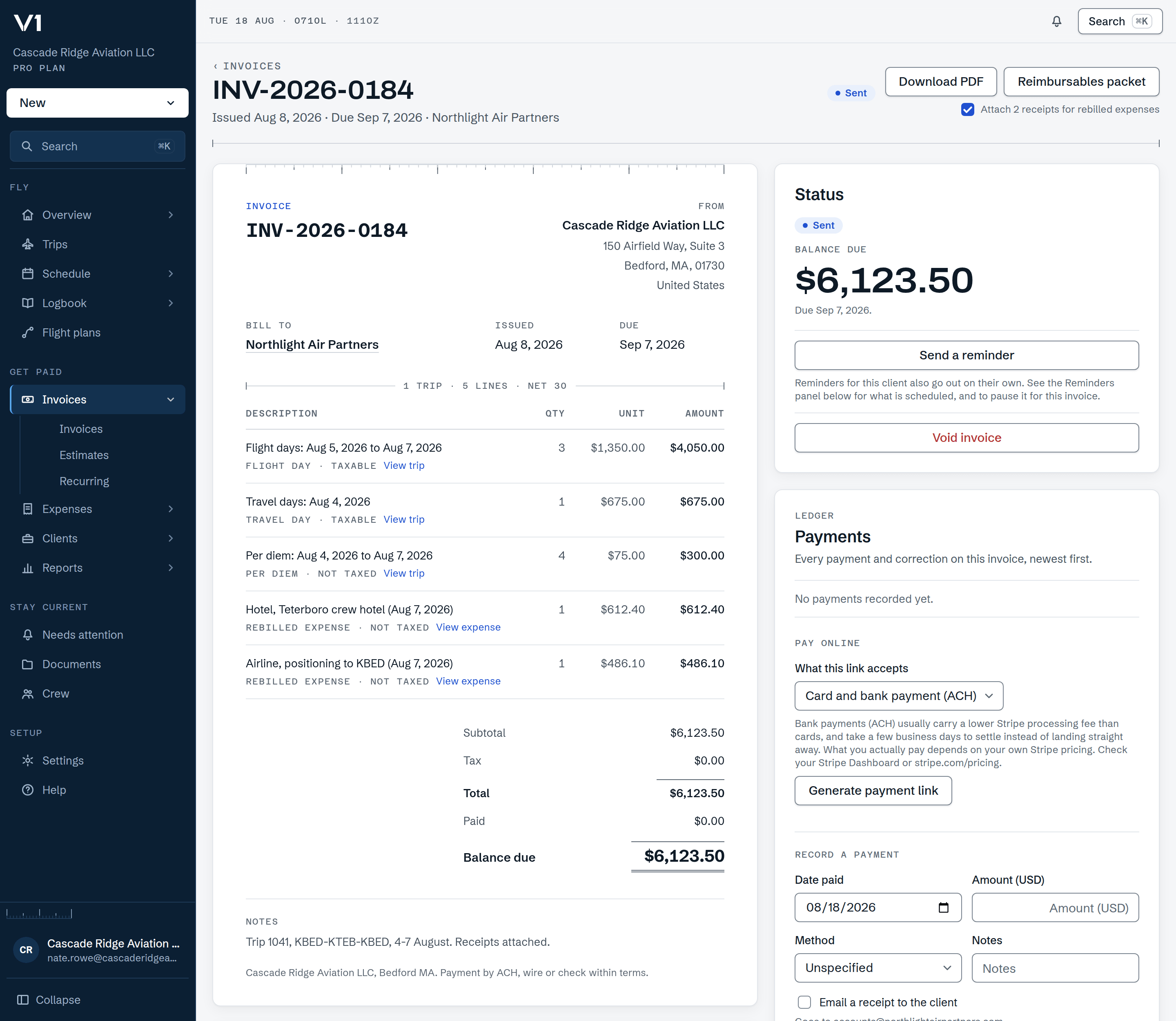The width and height of the screenshot is (1176, 1021).
Task: Open Trips via its airplane icon
Action: point(27,244)
